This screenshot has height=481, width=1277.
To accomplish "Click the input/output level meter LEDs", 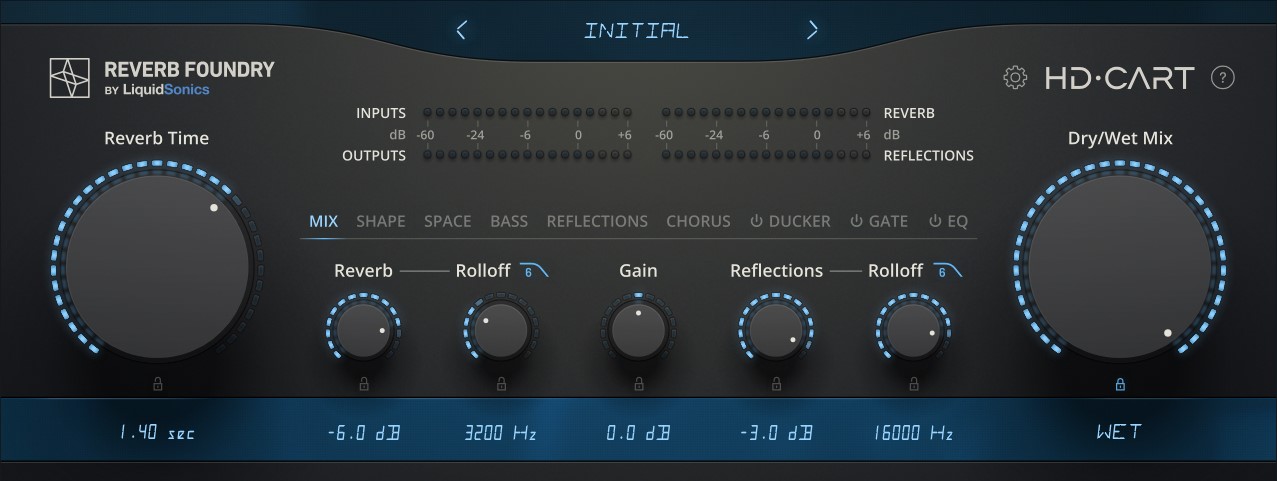I will click(x=526, y=134).
